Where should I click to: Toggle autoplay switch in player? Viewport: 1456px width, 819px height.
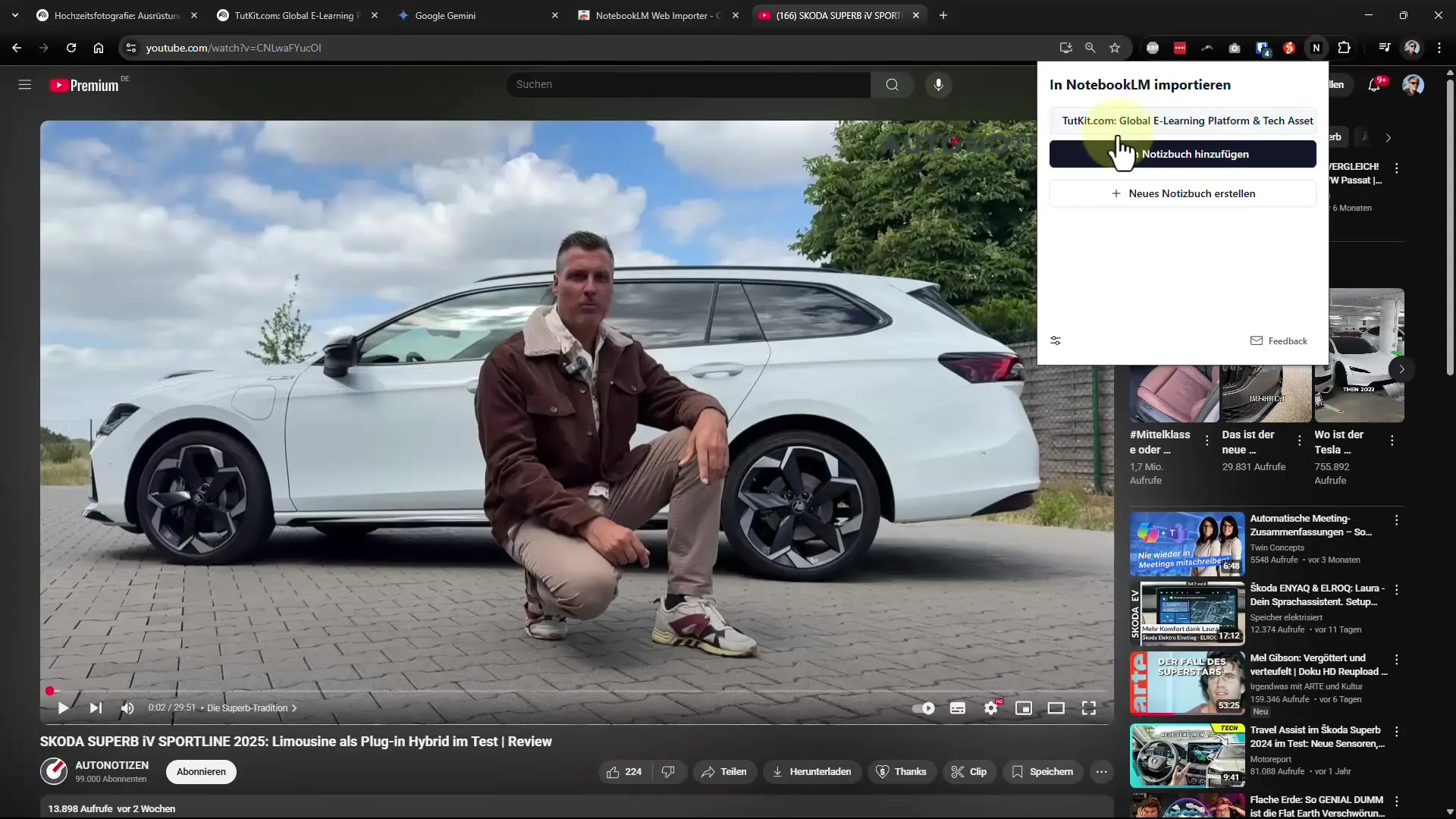point(923,708)
